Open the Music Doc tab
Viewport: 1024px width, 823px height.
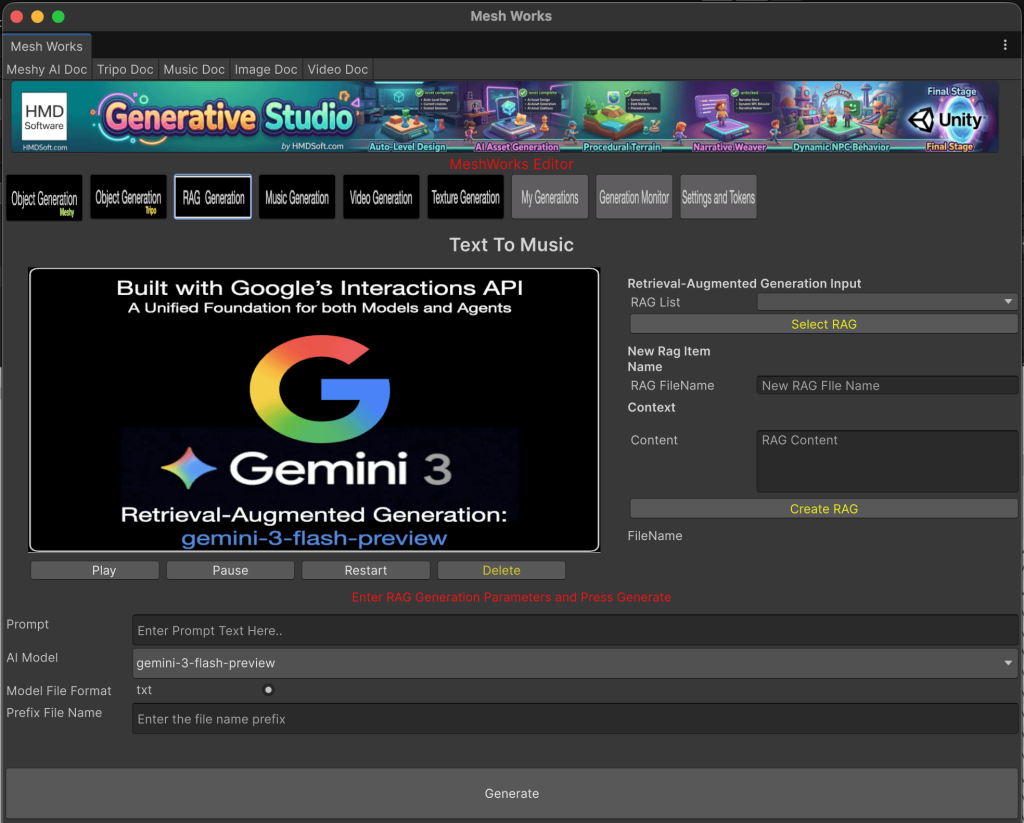(194, 69)
